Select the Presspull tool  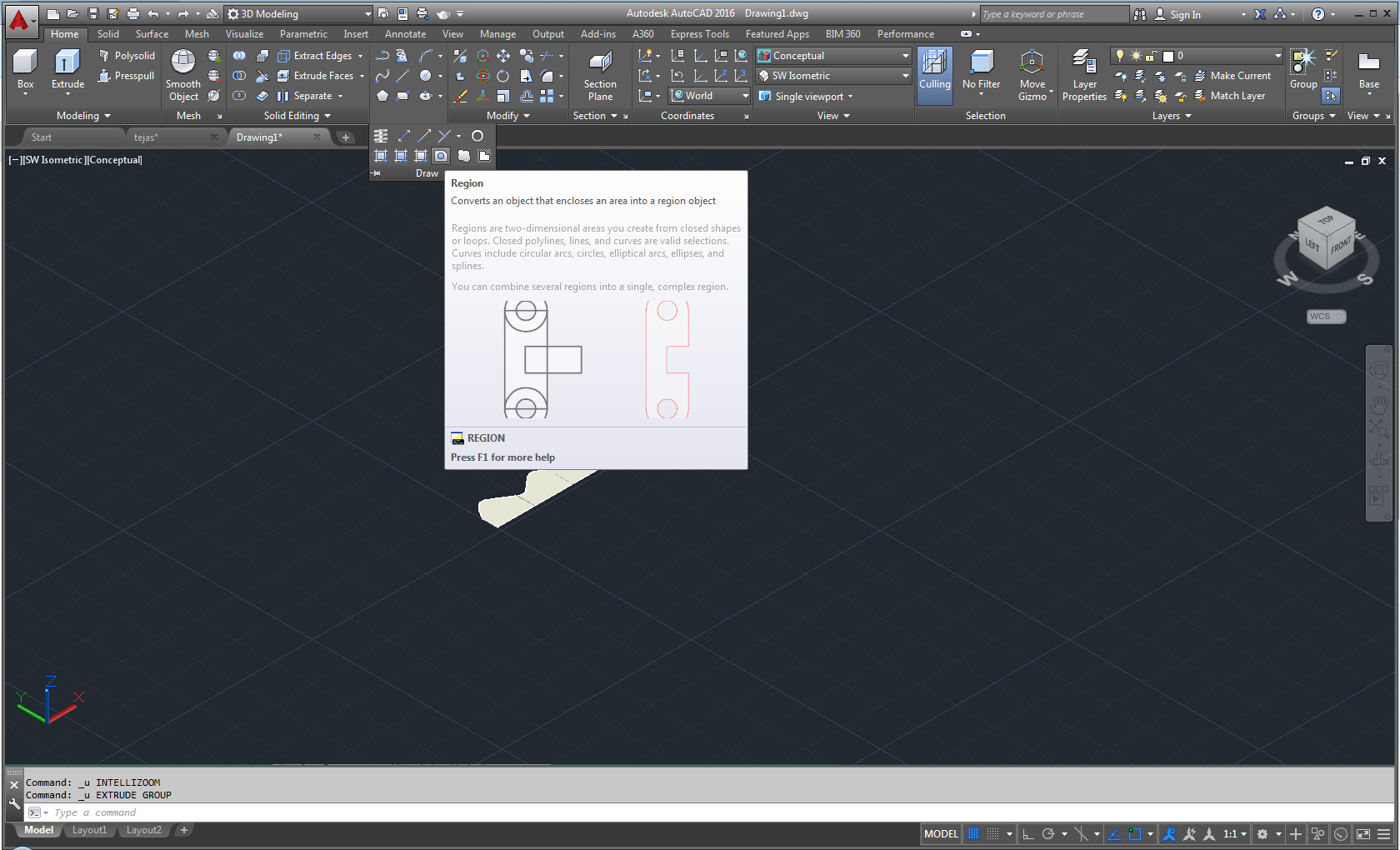coord(127,76)
